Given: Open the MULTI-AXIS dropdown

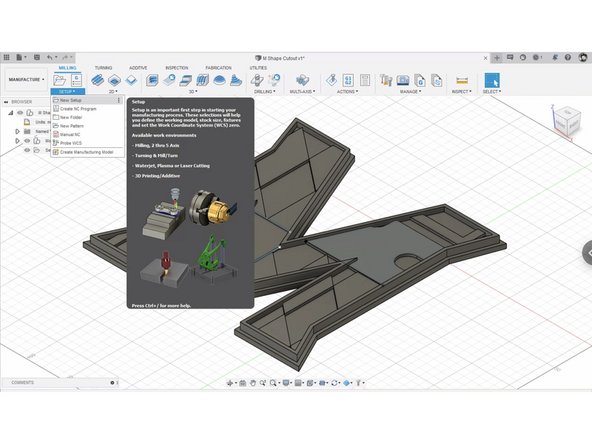Looking at the screenshot, I should 302,91.
